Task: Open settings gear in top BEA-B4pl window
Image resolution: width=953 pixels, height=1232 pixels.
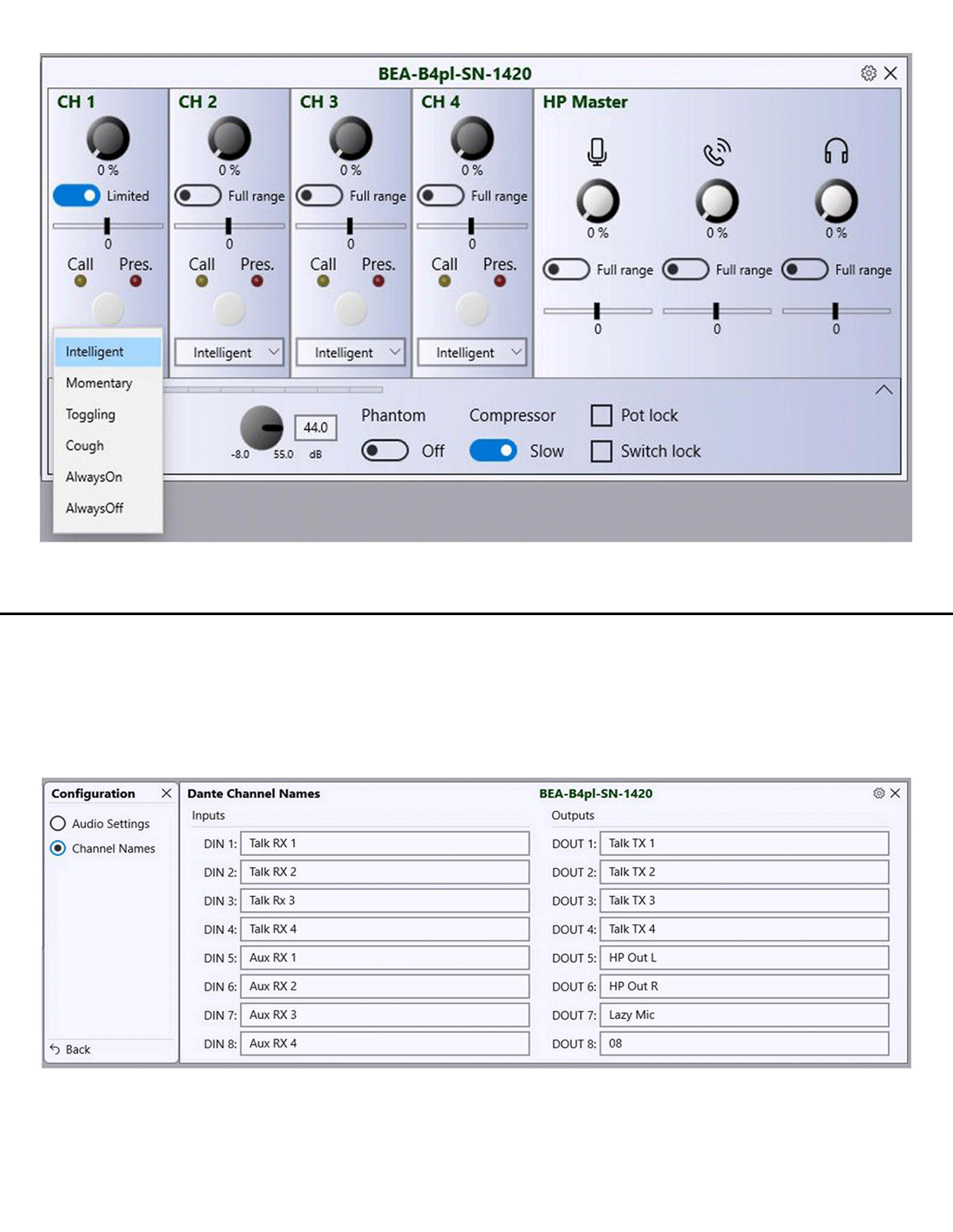Action: [x=868, y=73]
